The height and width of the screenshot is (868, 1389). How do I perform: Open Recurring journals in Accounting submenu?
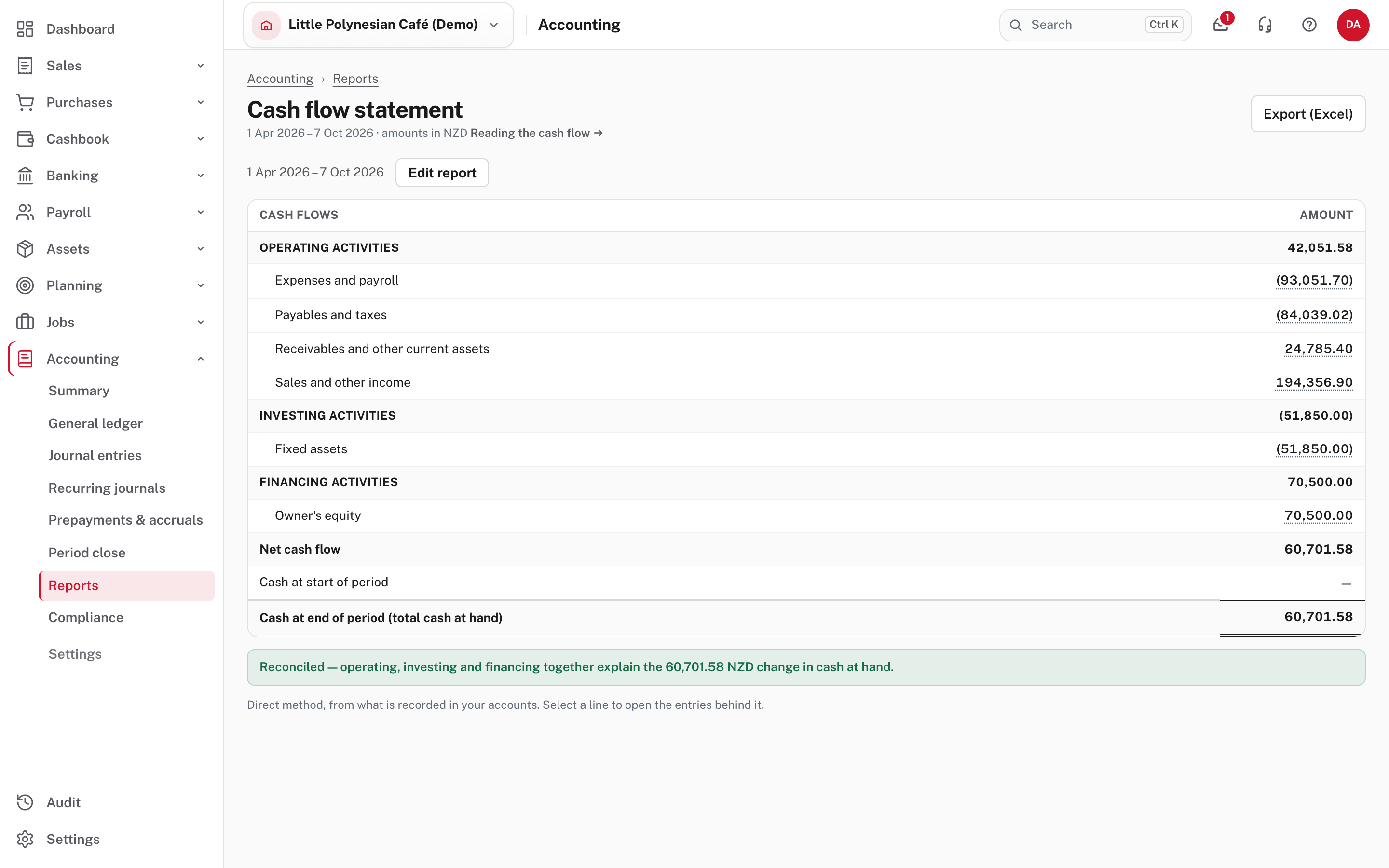click(107, 488)
